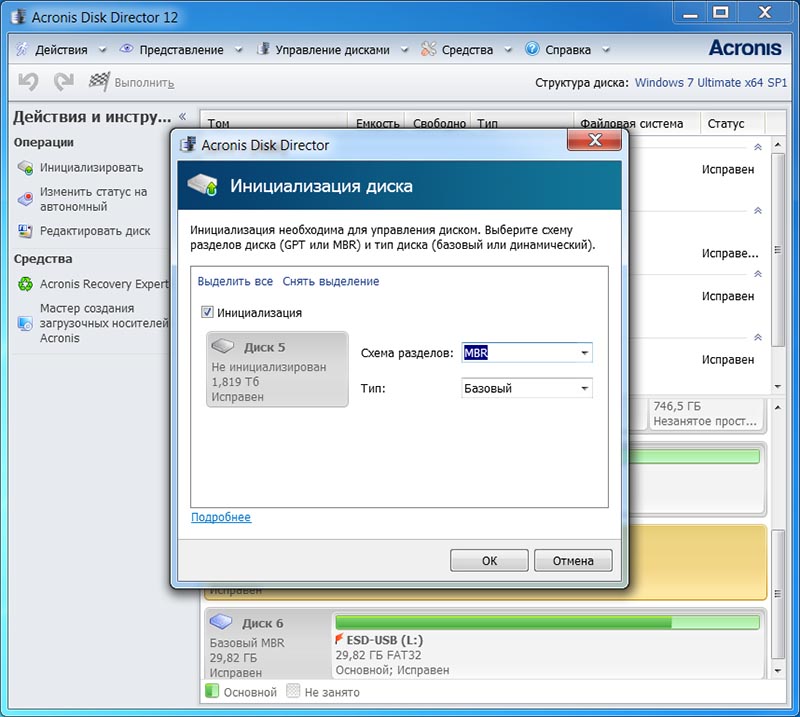Expand the Действия menu arrow

click(x=102, y=50)
